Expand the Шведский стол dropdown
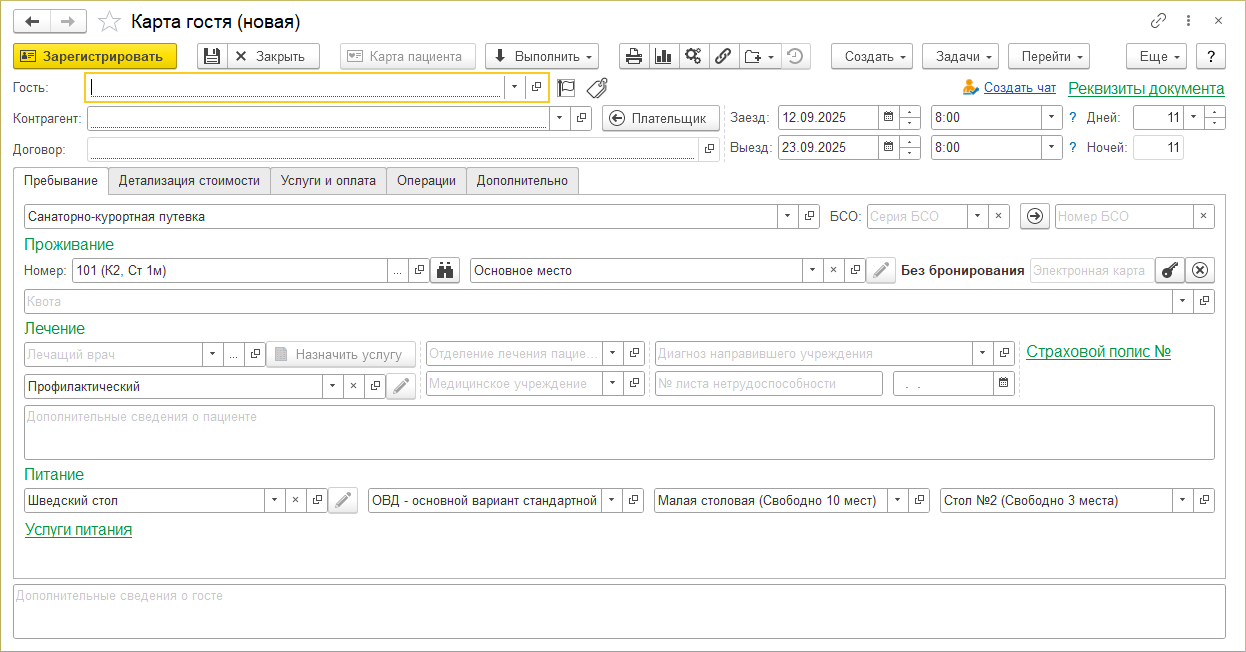1246x652 pixels. click(x=274, y=500)
